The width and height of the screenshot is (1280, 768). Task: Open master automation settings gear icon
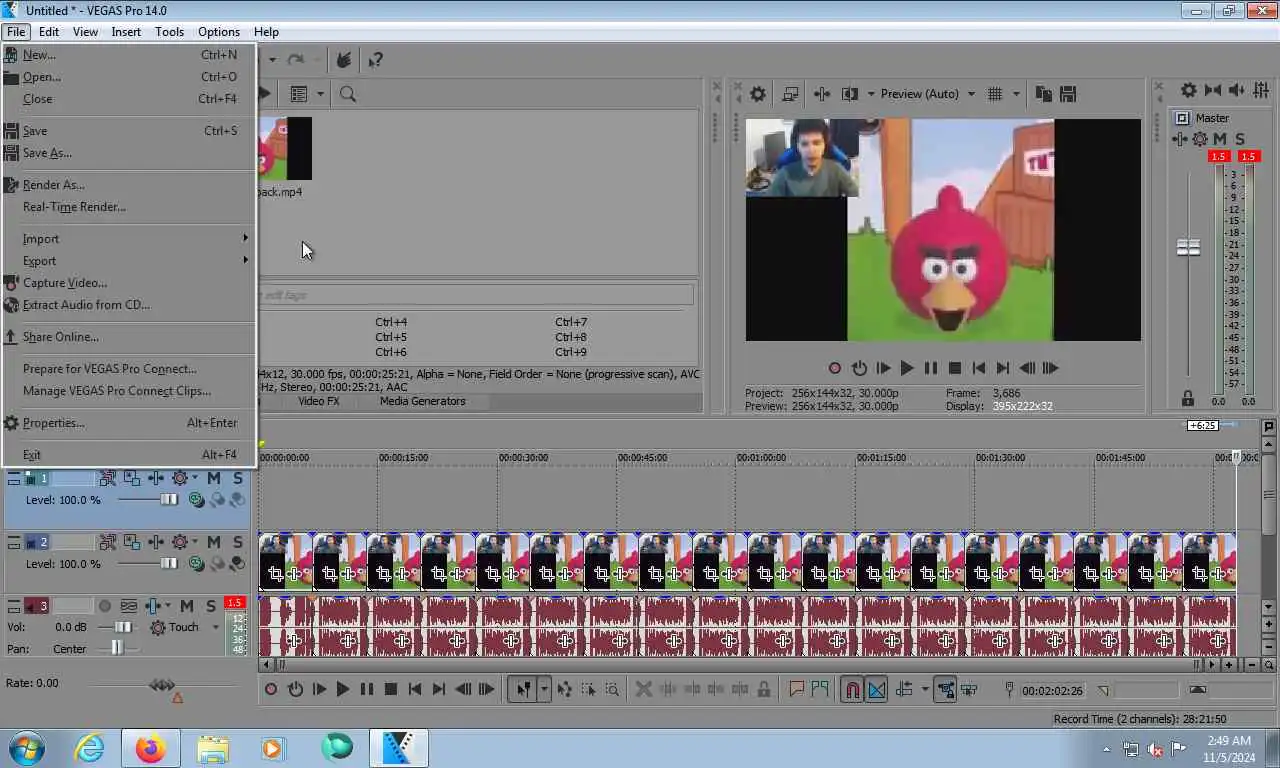pyautogui.click(x=1200, y=139)
